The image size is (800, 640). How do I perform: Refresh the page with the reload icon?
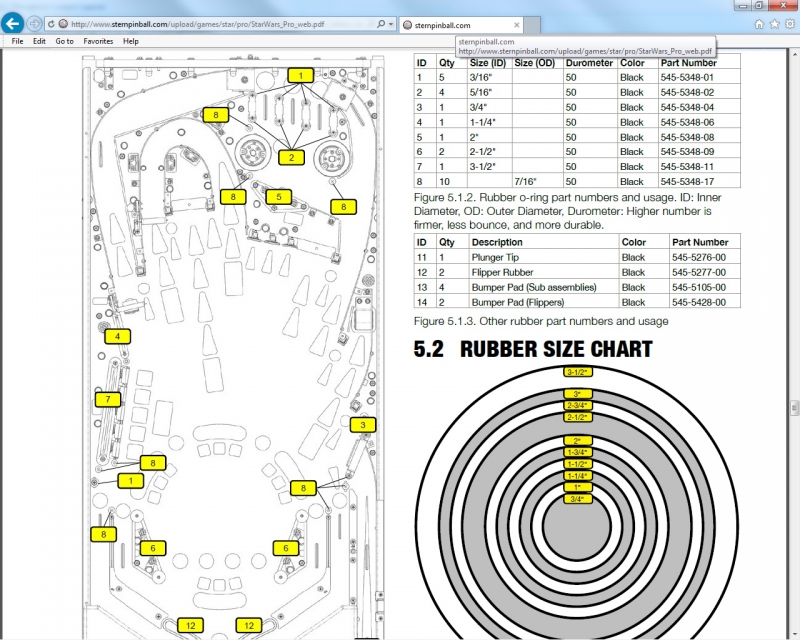point(51,24)
